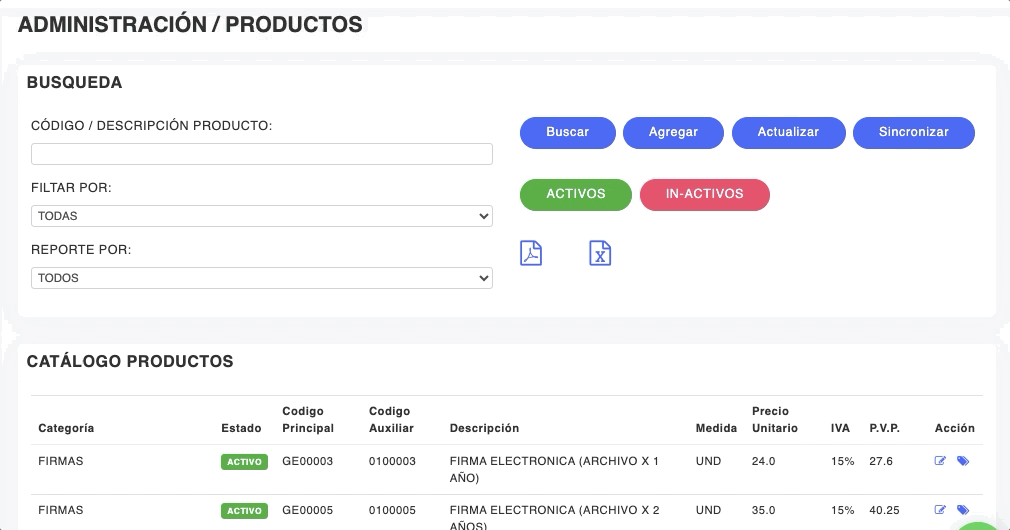This screenshot has width=1010, height=530.
Task: Export the report as PDF
Action: 531,253
